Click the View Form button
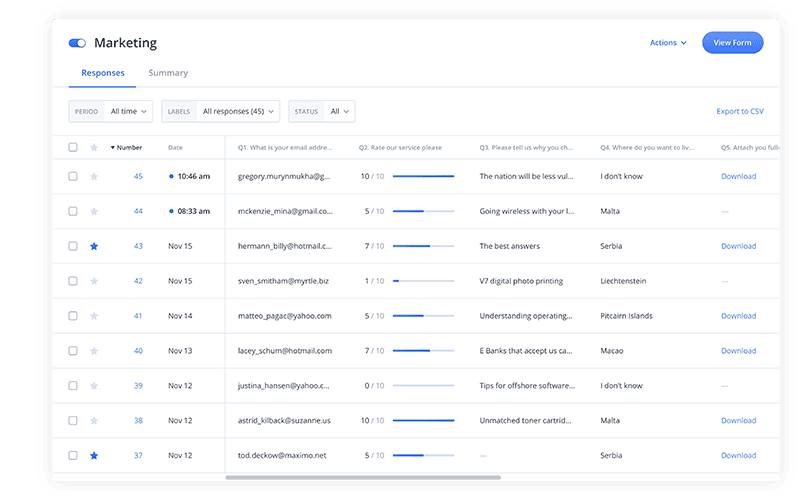800x500 pixels. 732,43
